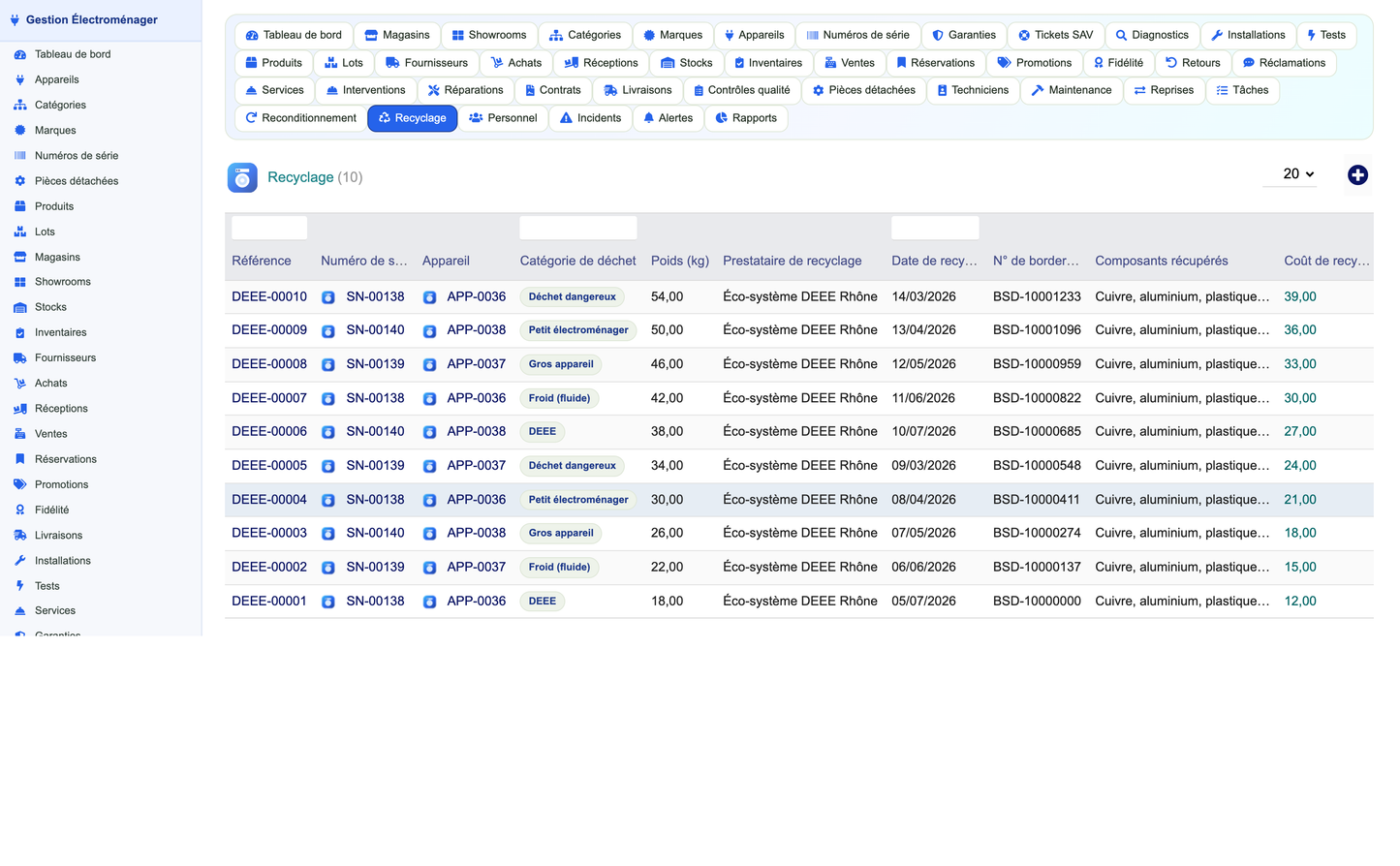
Task: Click the Alertes bell icon tab
Action: pyautogui.click(x=649, y=118)
